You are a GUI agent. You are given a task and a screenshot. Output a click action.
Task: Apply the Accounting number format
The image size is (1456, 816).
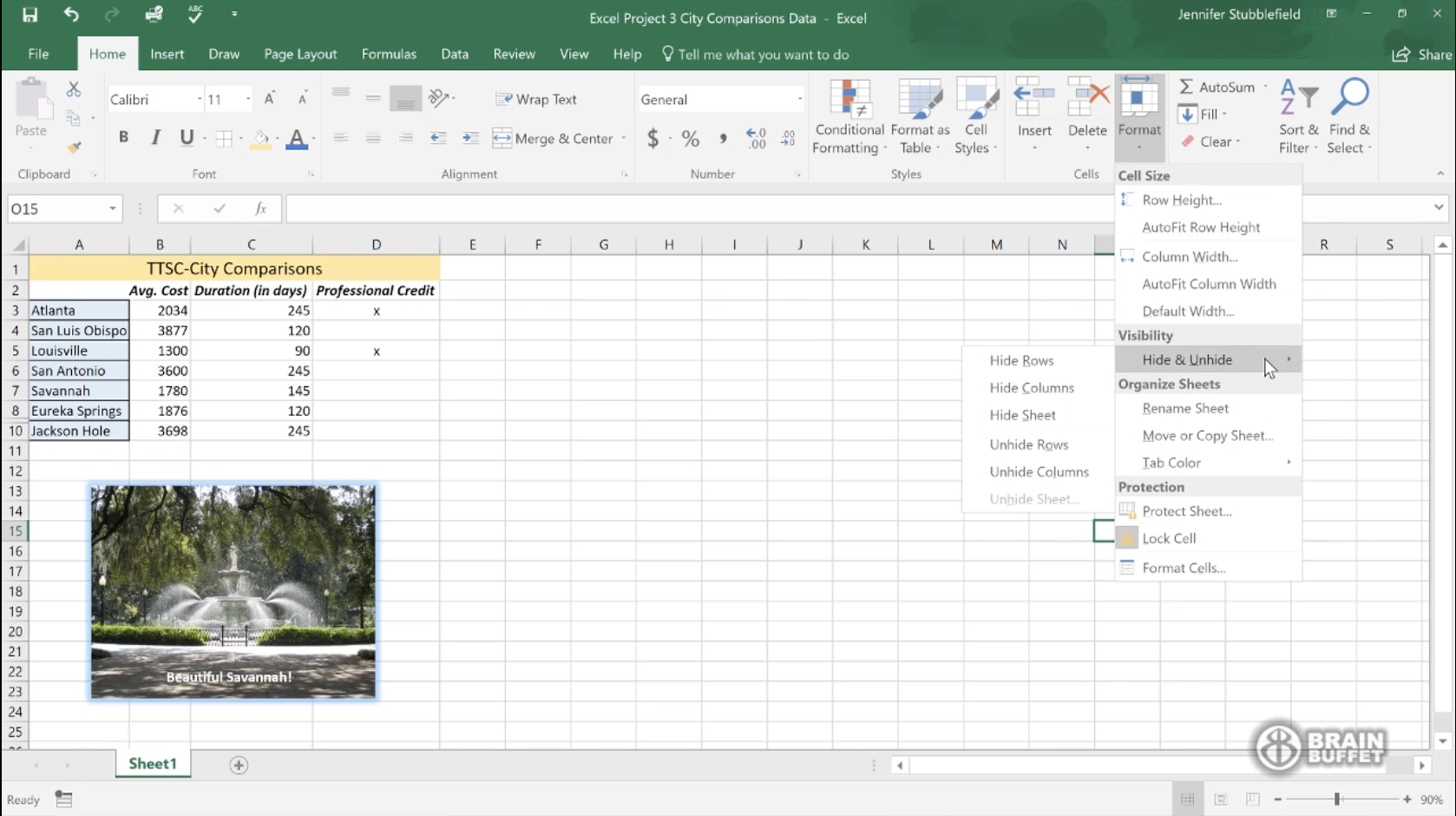(x=653, y=138)
